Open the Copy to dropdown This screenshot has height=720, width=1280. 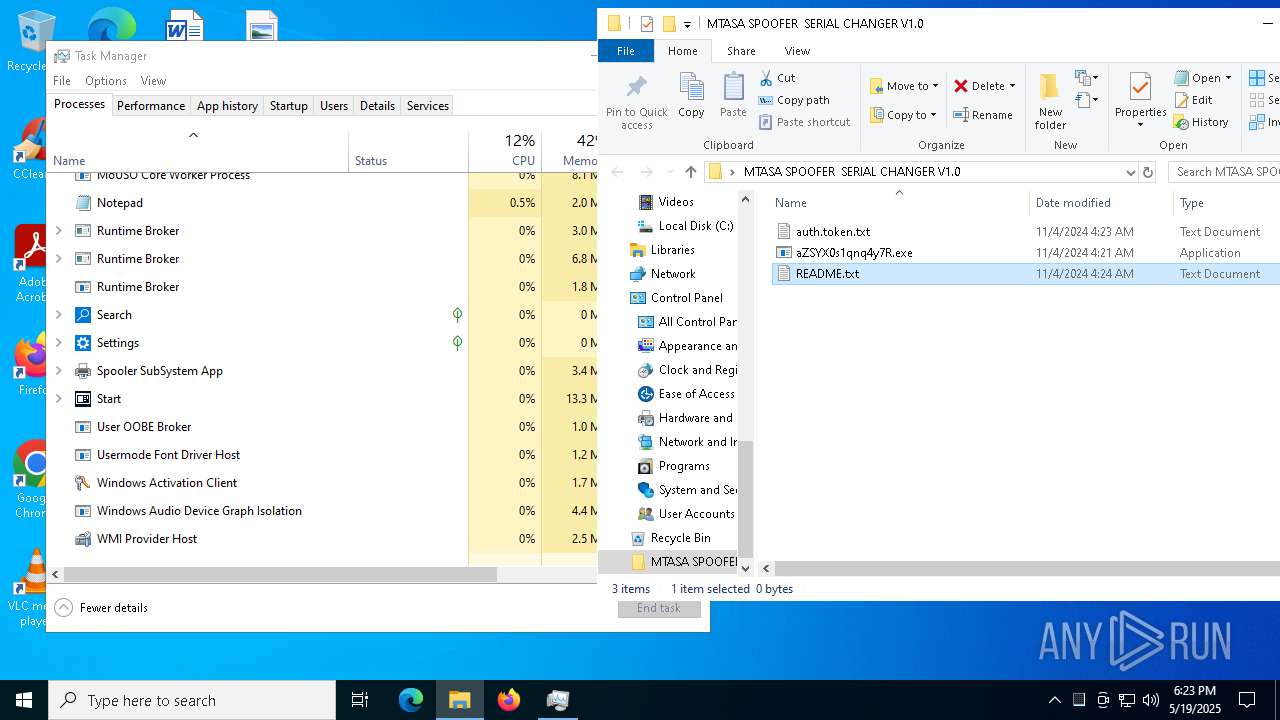click(903, 115)
